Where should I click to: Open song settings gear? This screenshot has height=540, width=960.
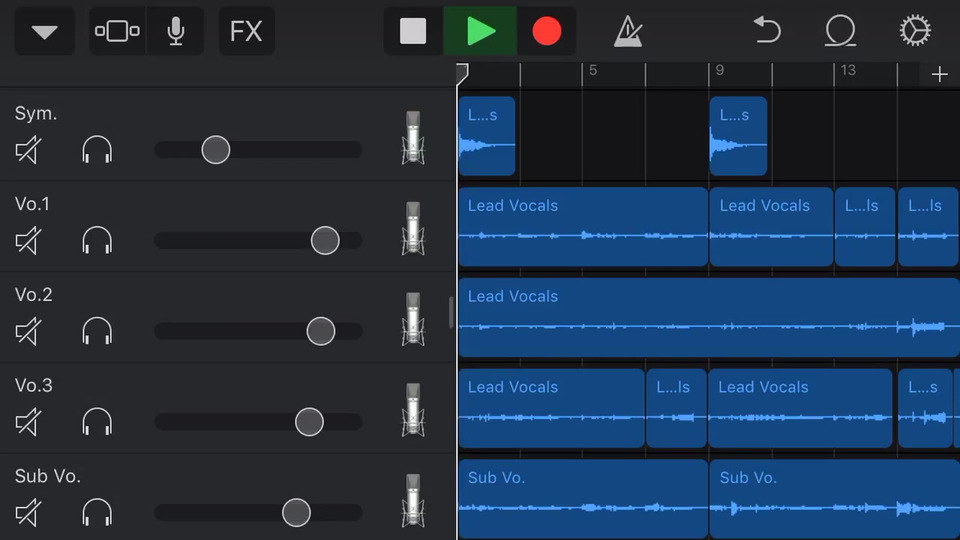coord(915,31)
